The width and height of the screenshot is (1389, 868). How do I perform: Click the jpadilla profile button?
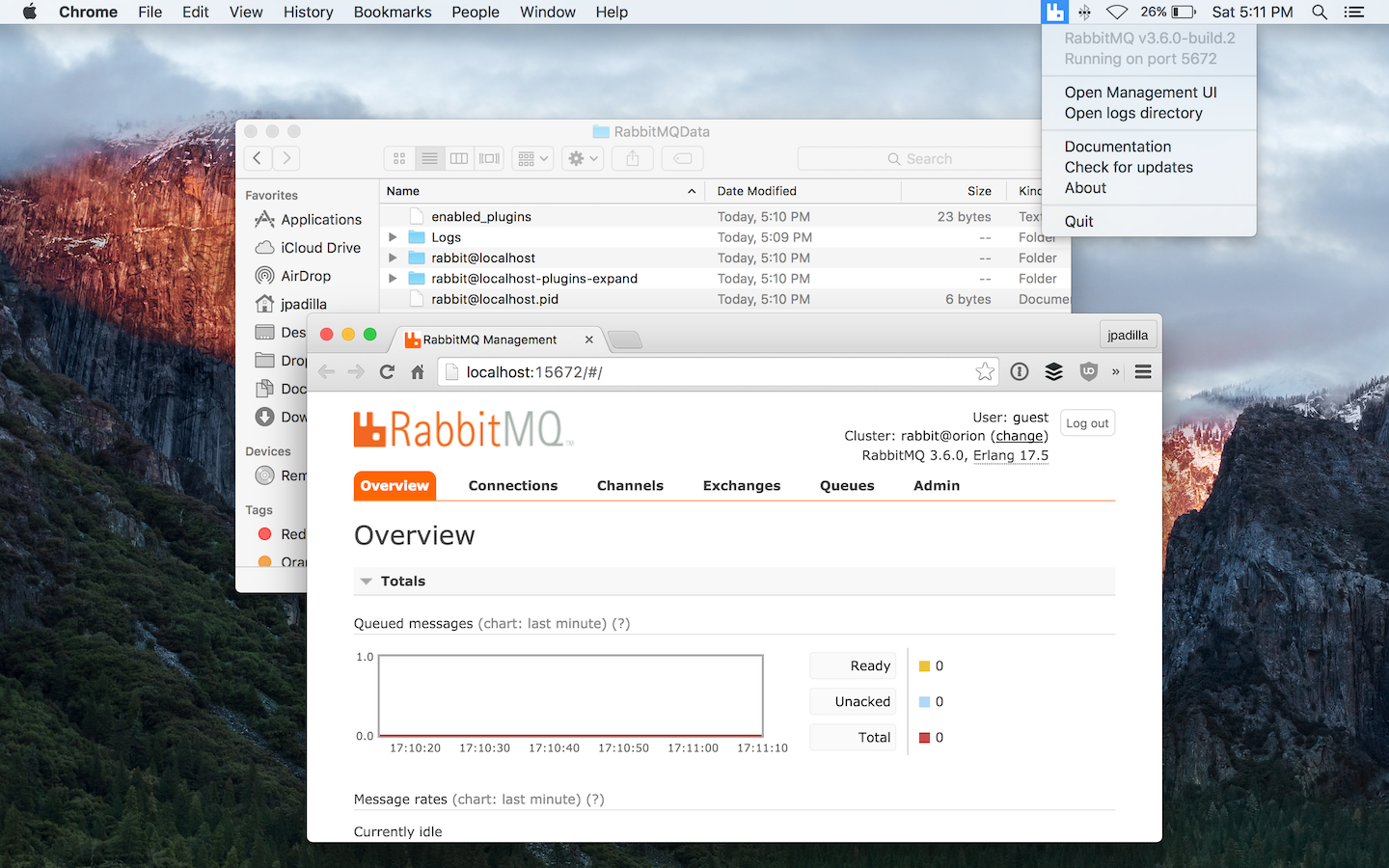(1128, 336)
